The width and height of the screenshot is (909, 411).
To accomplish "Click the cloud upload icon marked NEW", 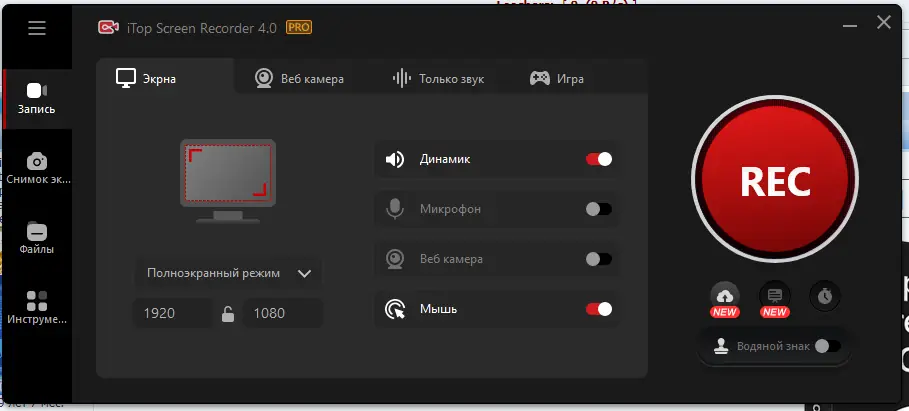I will 725,296.
